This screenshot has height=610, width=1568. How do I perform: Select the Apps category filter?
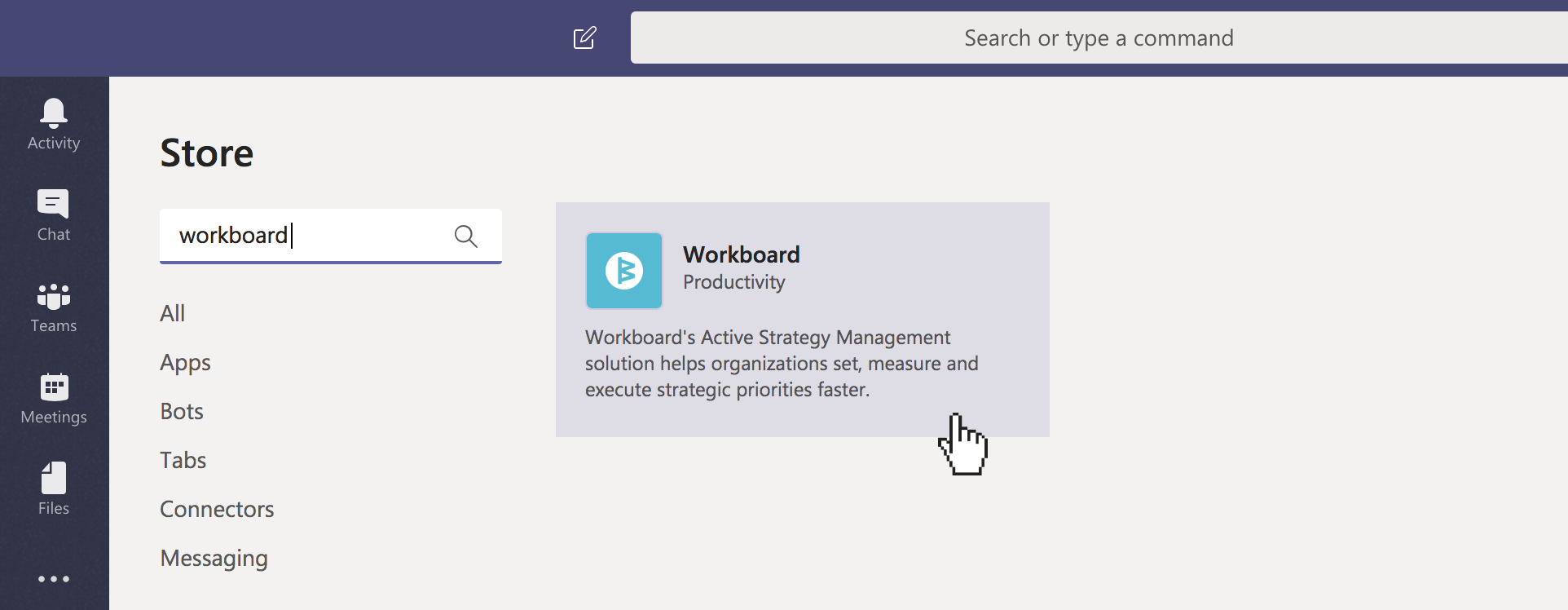pyautogui.click(x=186, y=362)
